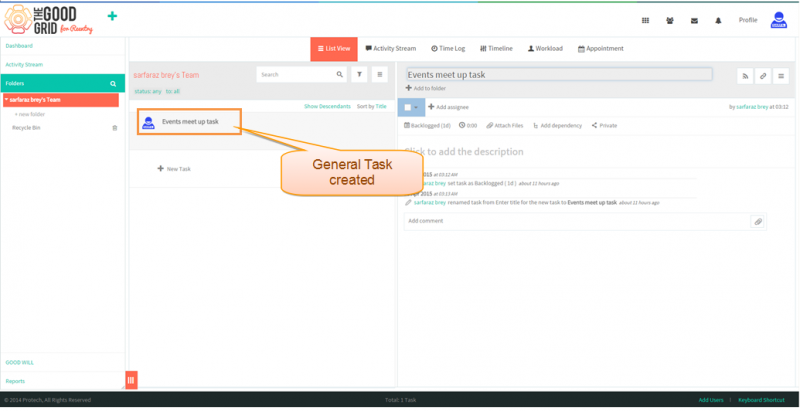Select the Folders sidebar header

(x=62, y=83)
